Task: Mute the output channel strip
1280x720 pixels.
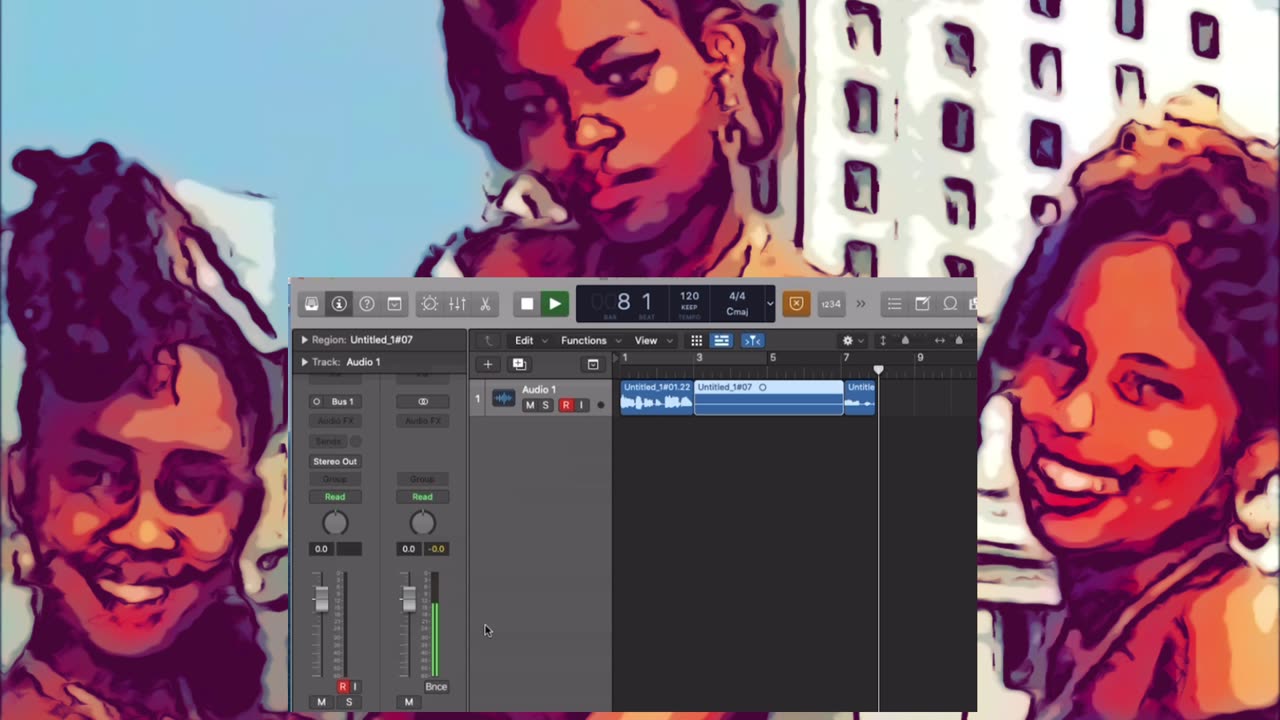Action: [x=408, y=702]
